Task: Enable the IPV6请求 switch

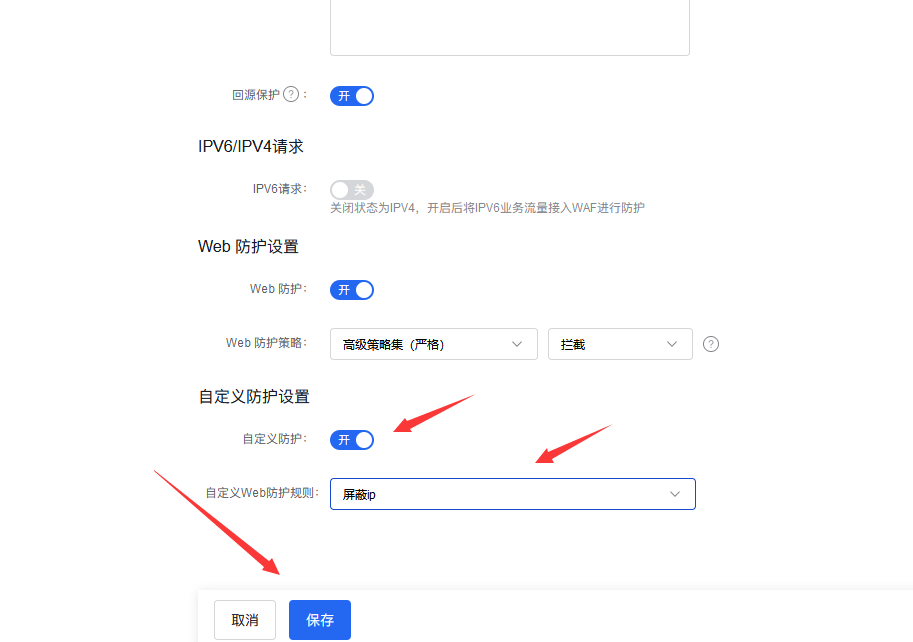Action: tap(352, 190)
